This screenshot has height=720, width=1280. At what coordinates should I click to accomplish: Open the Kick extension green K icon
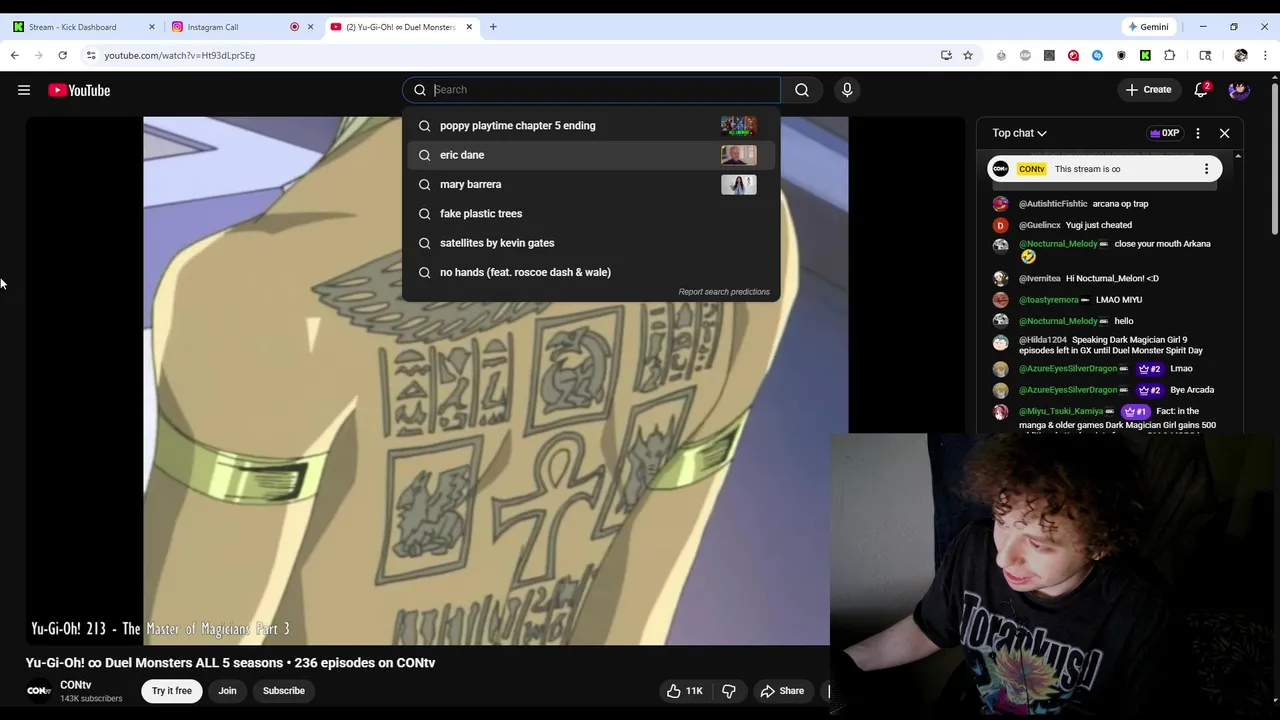pos(1145,55)
